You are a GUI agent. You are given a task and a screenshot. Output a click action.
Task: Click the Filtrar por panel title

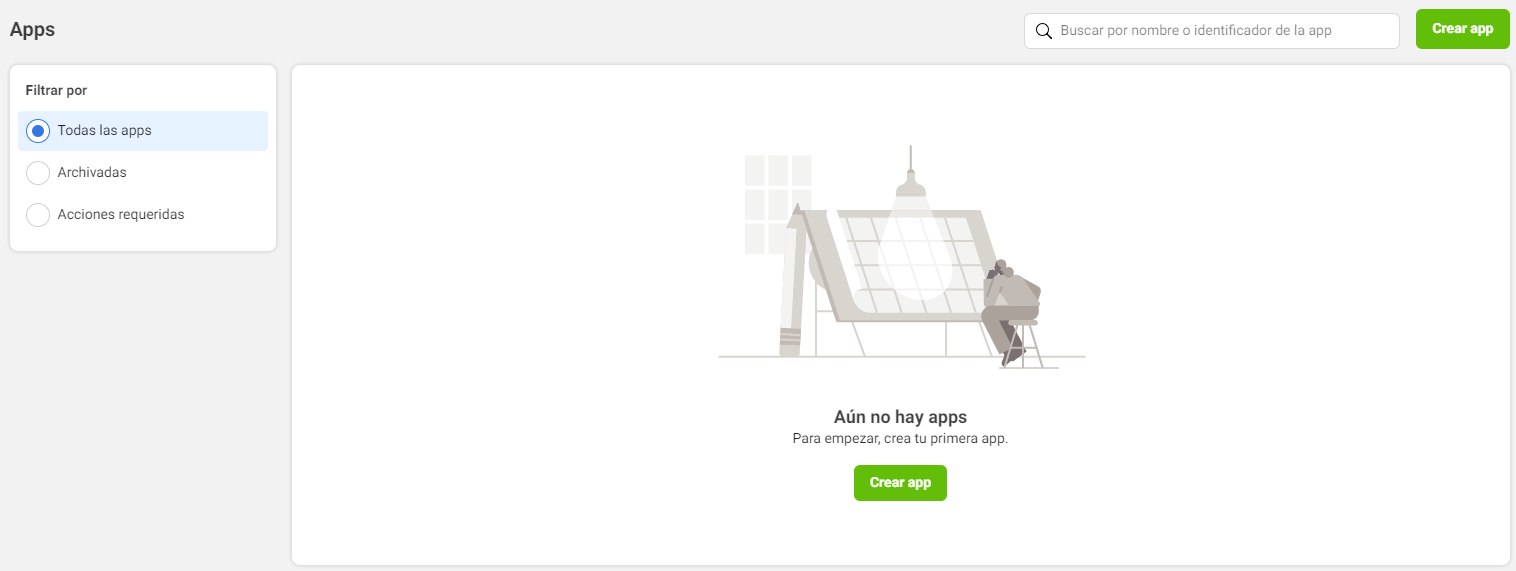click(56, 91)
